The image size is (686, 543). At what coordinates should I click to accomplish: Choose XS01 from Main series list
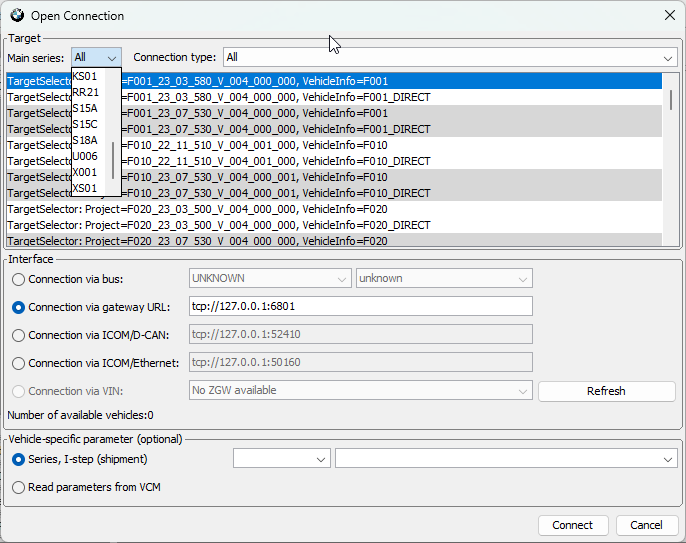pyautogui.click(x=89, y=188)
